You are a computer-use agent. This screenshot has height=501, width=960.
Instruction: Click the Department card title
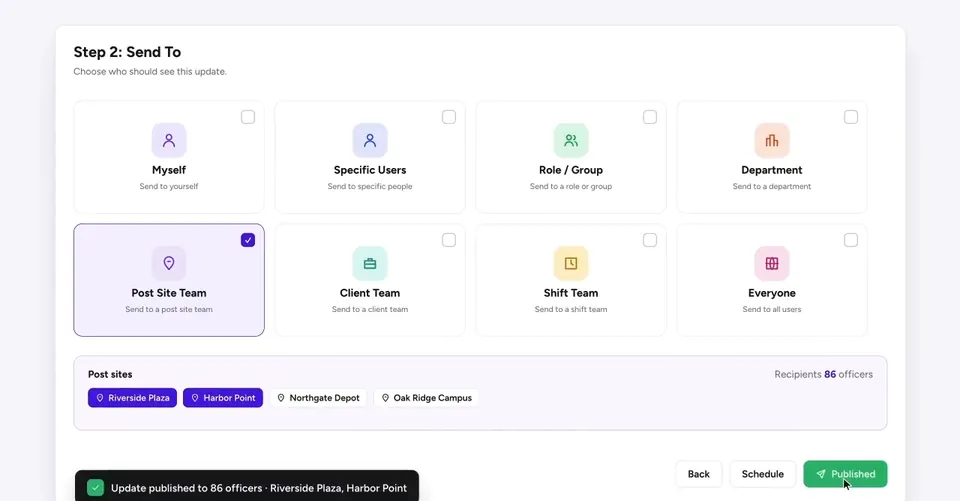pyautogui.click(x=771, y=170)
